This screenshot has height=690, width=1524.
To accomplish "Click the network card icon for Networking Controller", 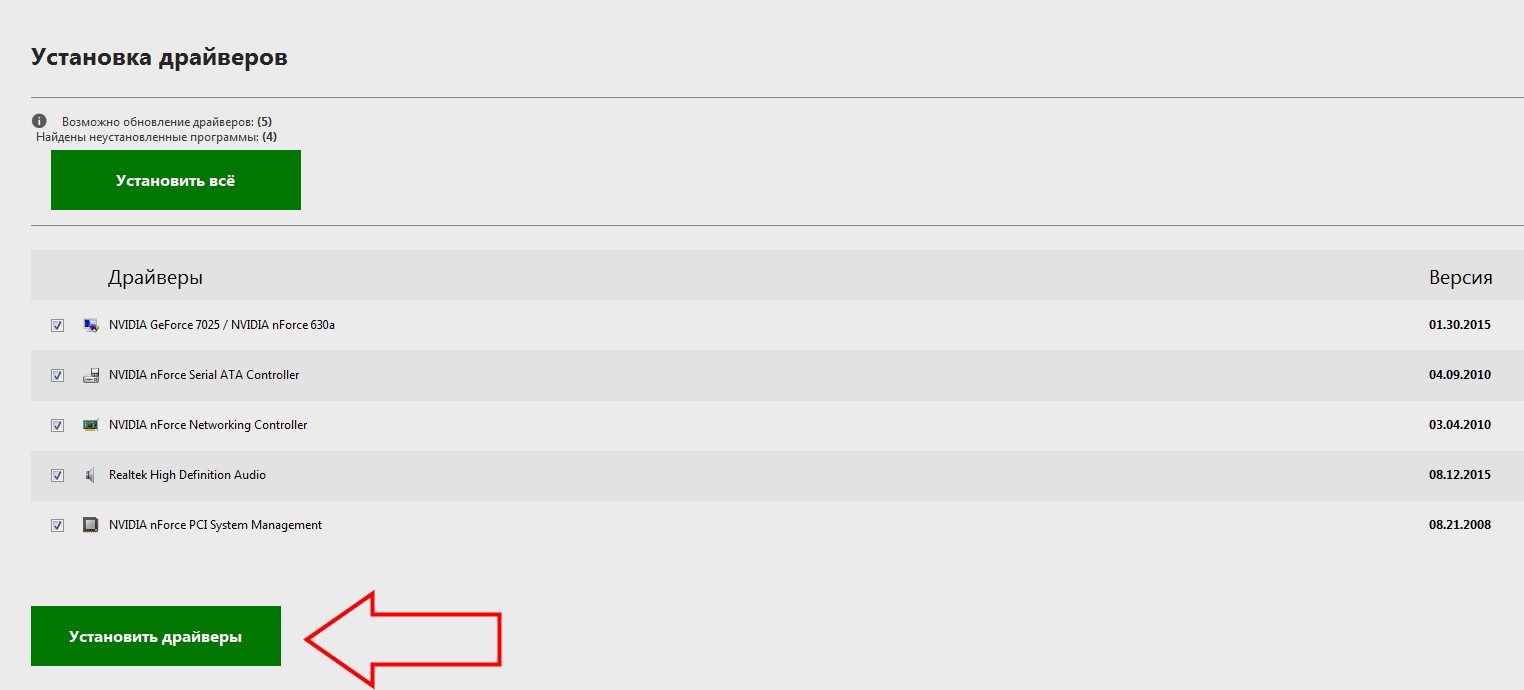I will point(91,425).
